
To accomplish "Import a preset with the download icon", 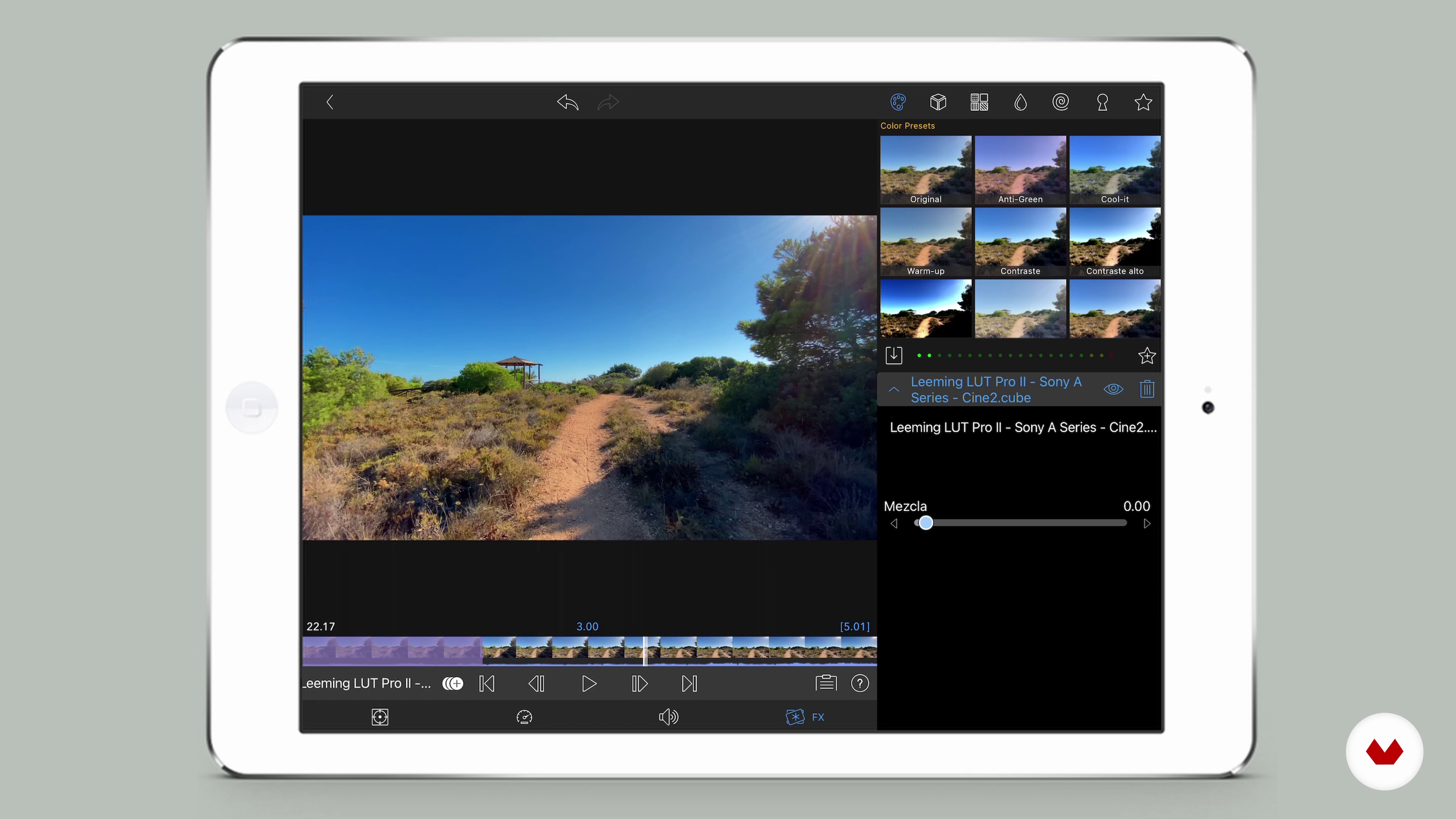I will [894, 356].
